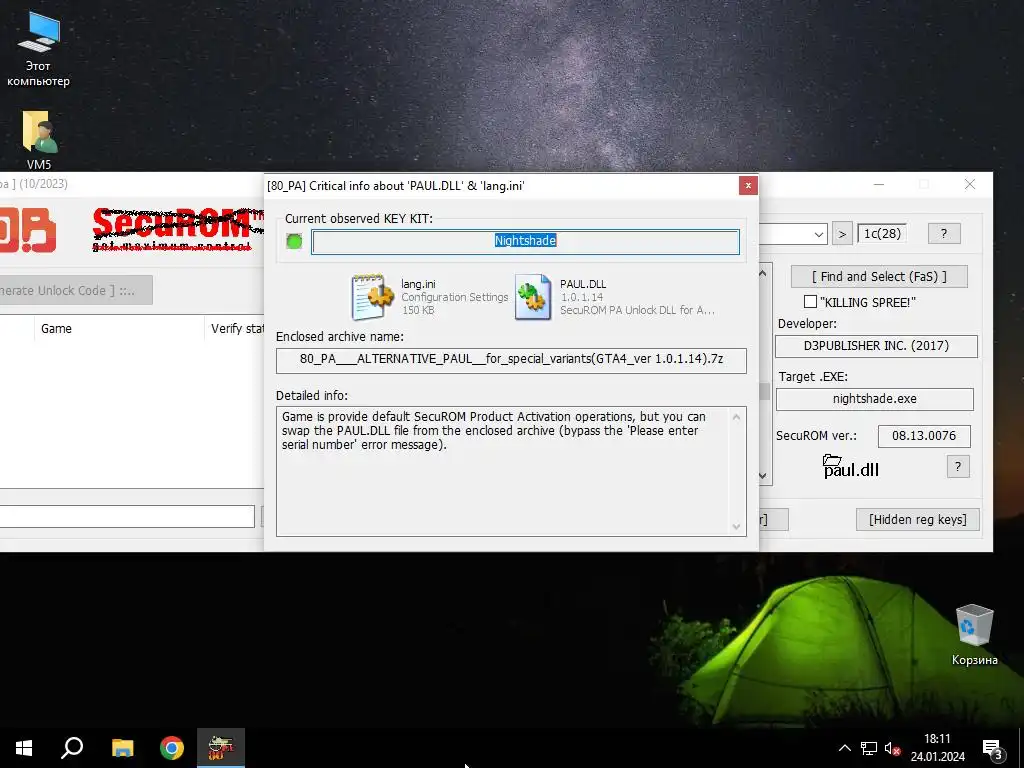The width and height of the screenshot is (1024, 768).
Task: Click the Hidden reg keys button
Action: 918,519
